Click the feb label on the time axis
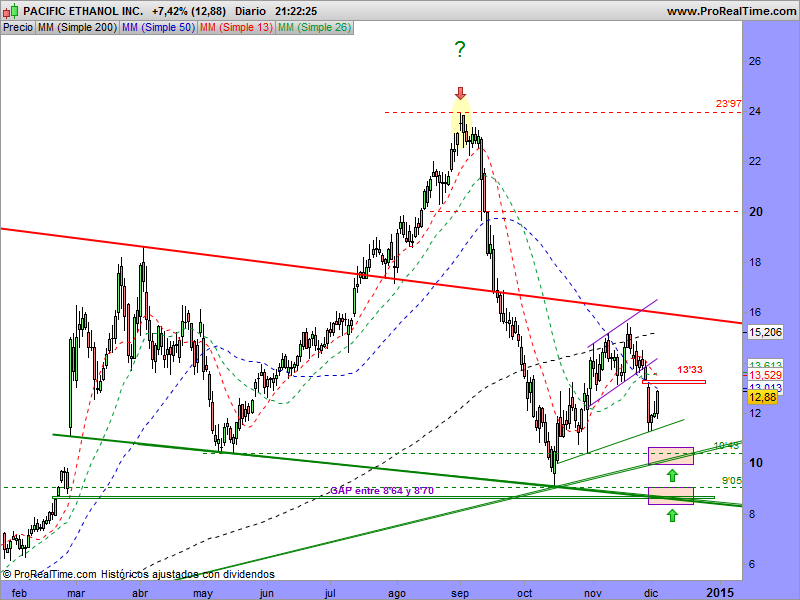 point(19,593)
